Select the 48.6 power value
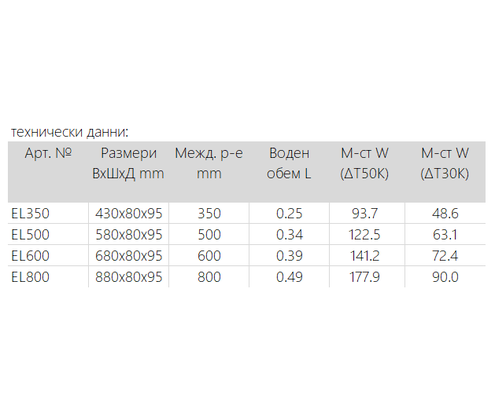This screenshot has height=417, width=495. [x=445, y=213]
